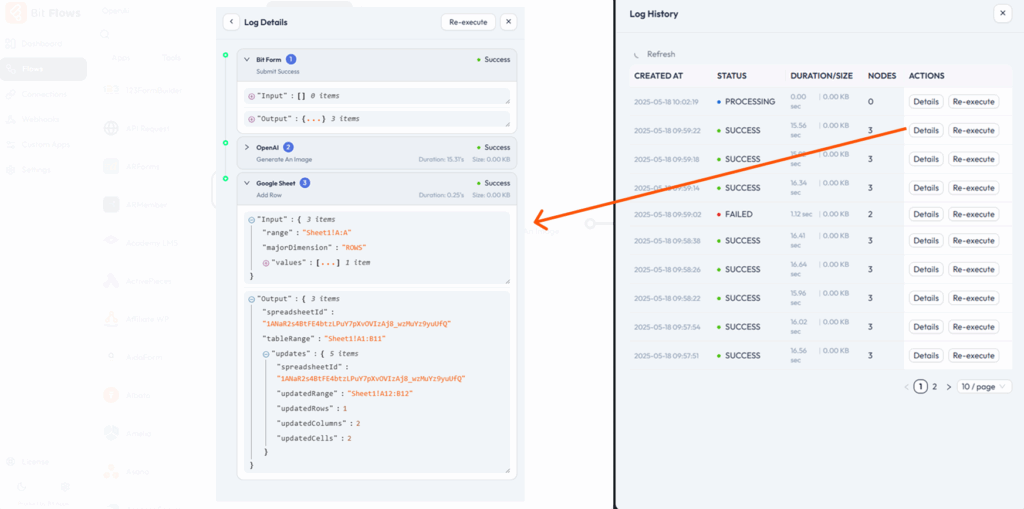Open Details for log 09:58:38
This screenshot has height=509, width=1024.
pyautogui.click(x=926, y=240)
